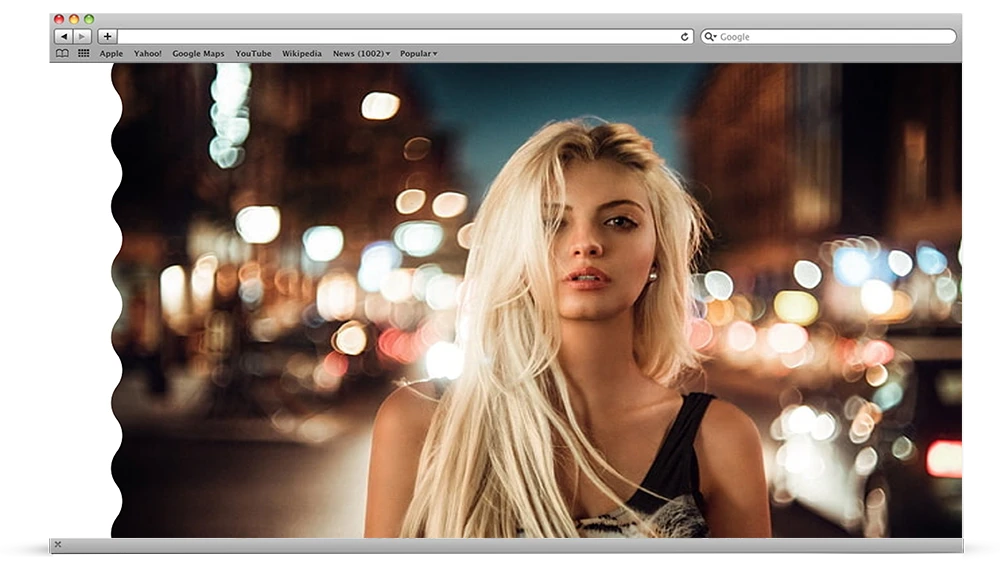
Task: Click the plus Add Bookmark button
Action: [x=107, y=37]
